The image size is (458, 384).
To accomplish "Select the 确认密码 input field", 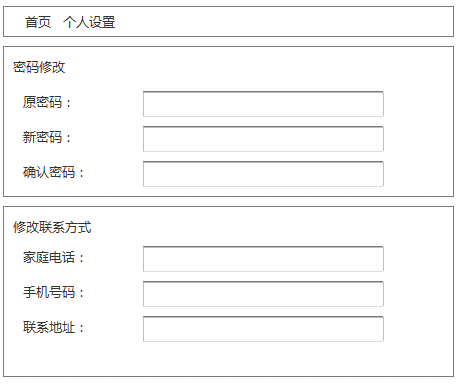I will click(x=263, y=174).
